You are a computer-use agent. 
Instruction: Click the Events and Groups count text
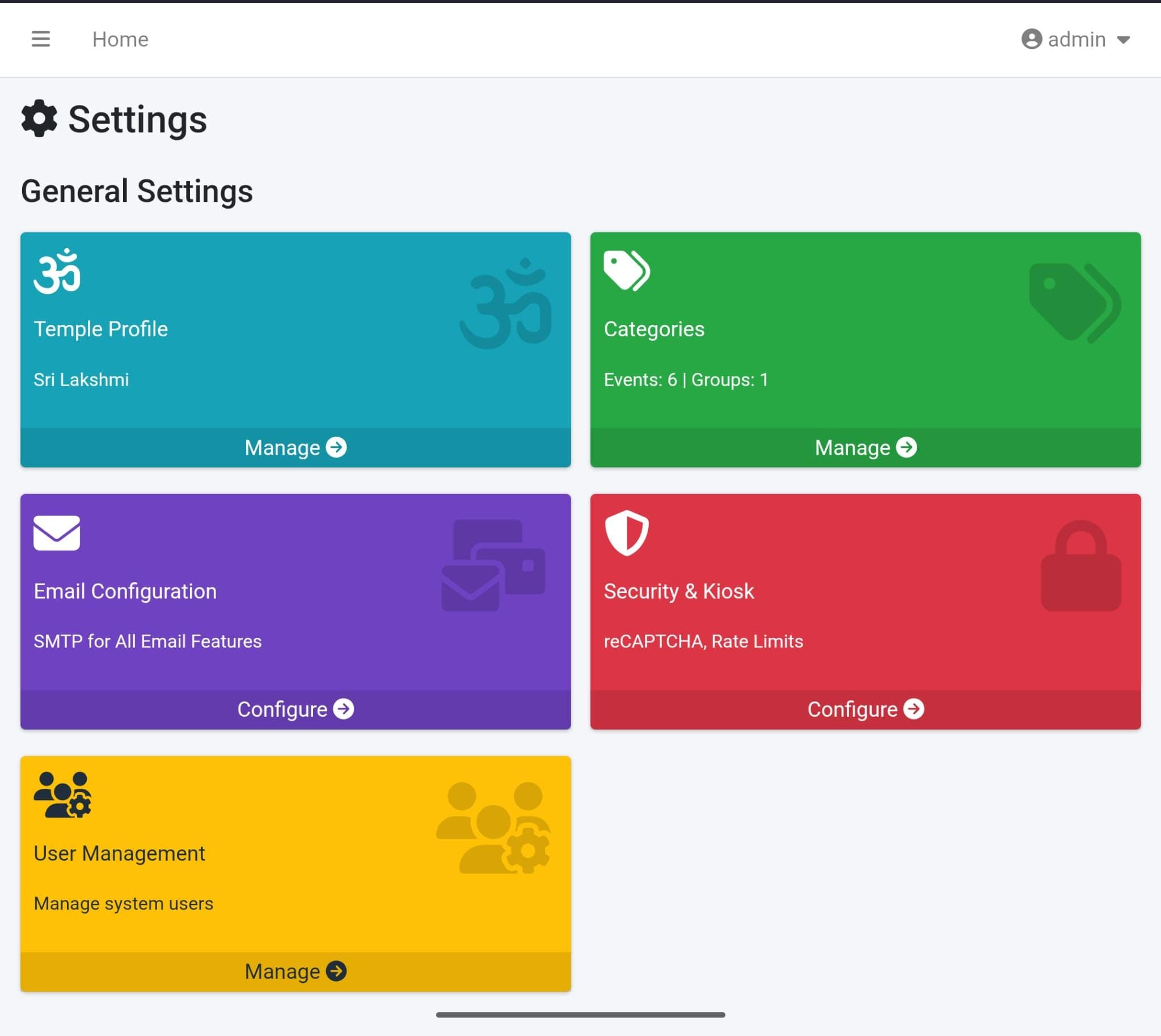point(686,379)
